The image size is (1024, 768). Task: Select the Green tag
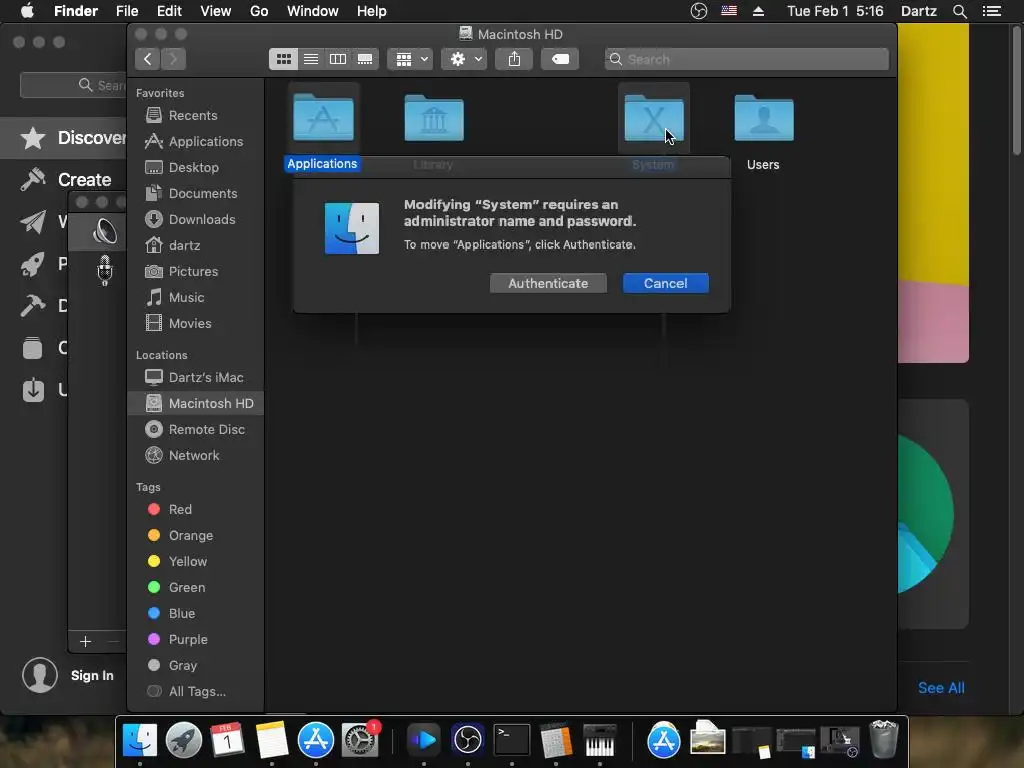pos(196,588)
